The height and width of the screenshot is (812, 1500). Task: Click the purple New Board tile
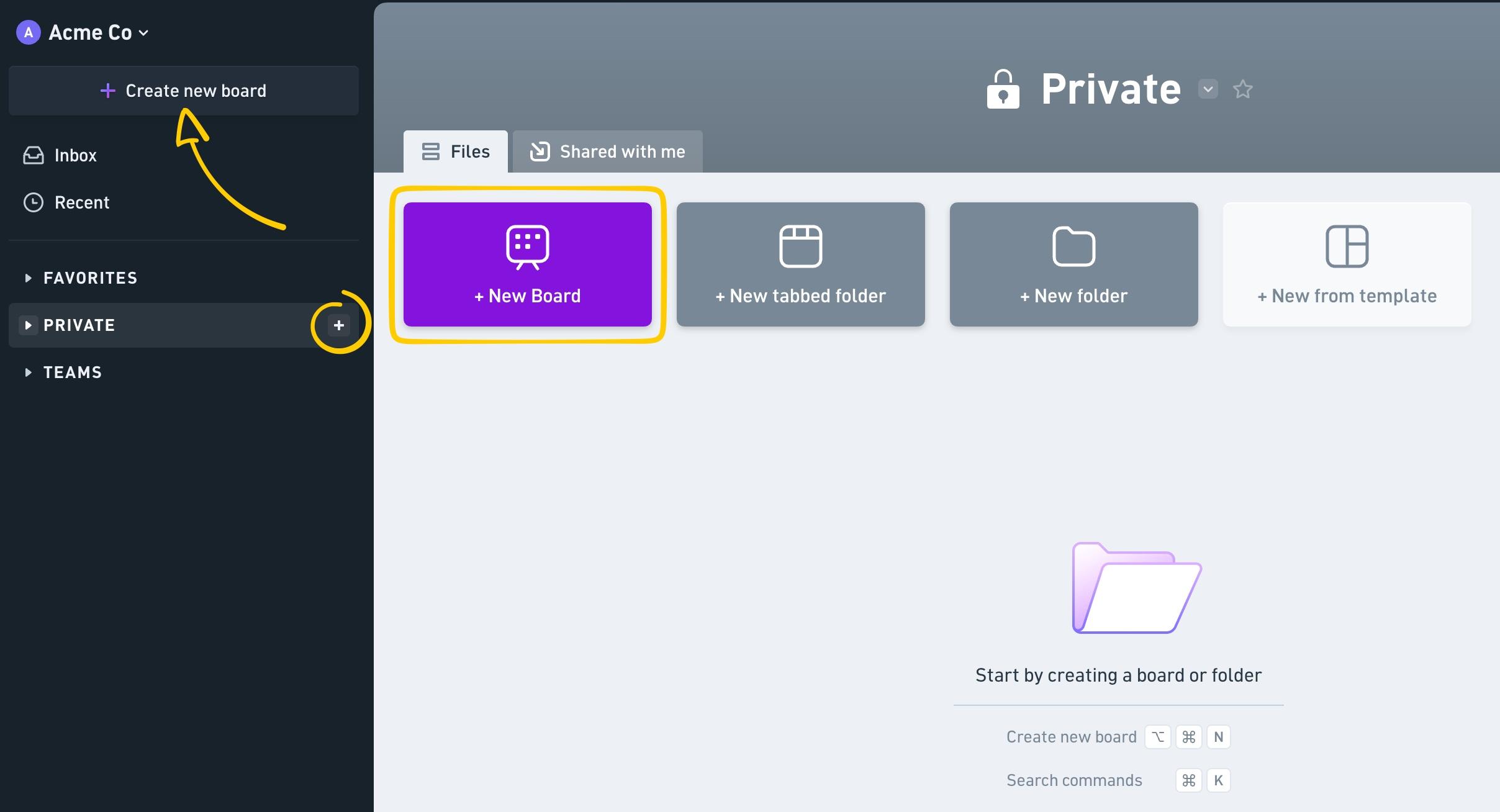tap(528, 264)
